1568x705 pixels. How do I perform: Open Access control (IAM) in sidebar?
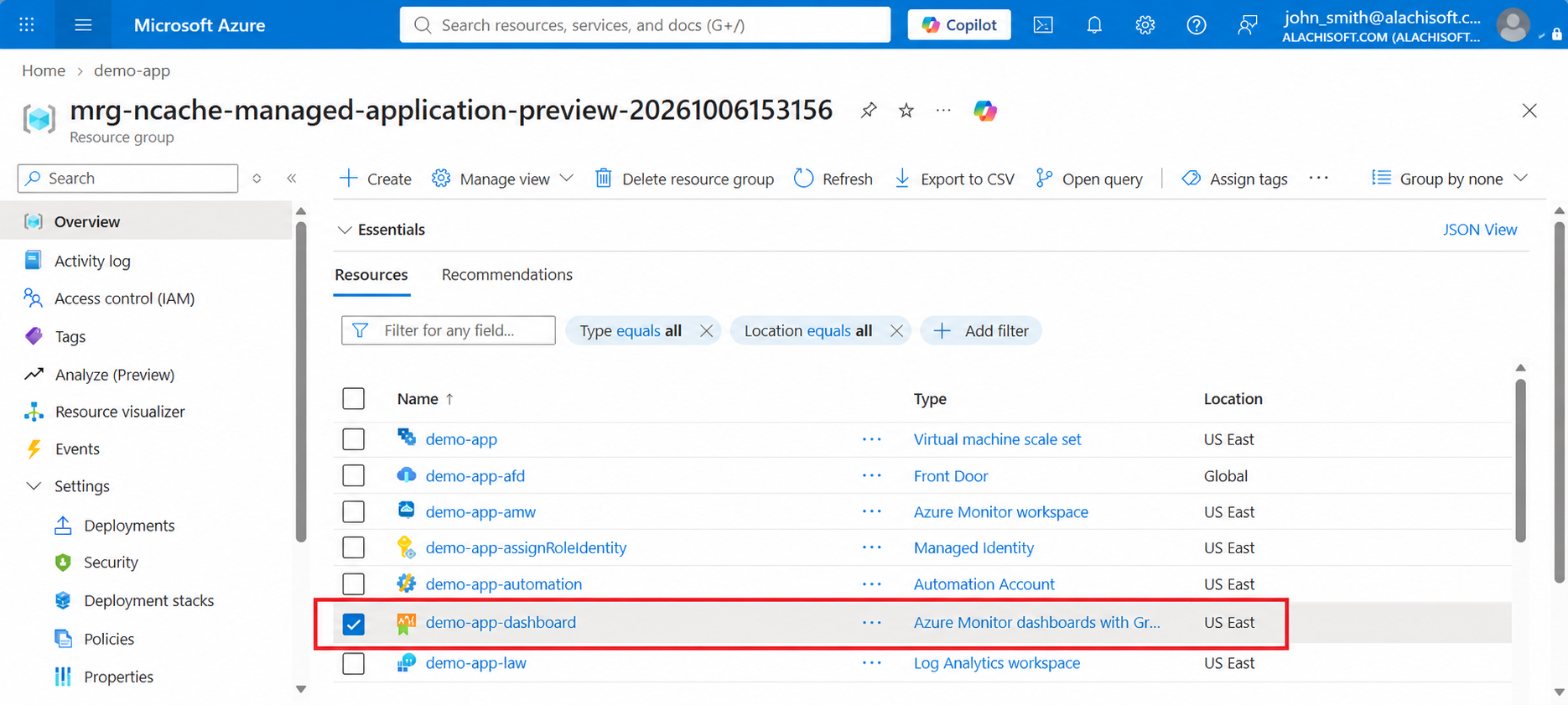(x=124, y=298)
